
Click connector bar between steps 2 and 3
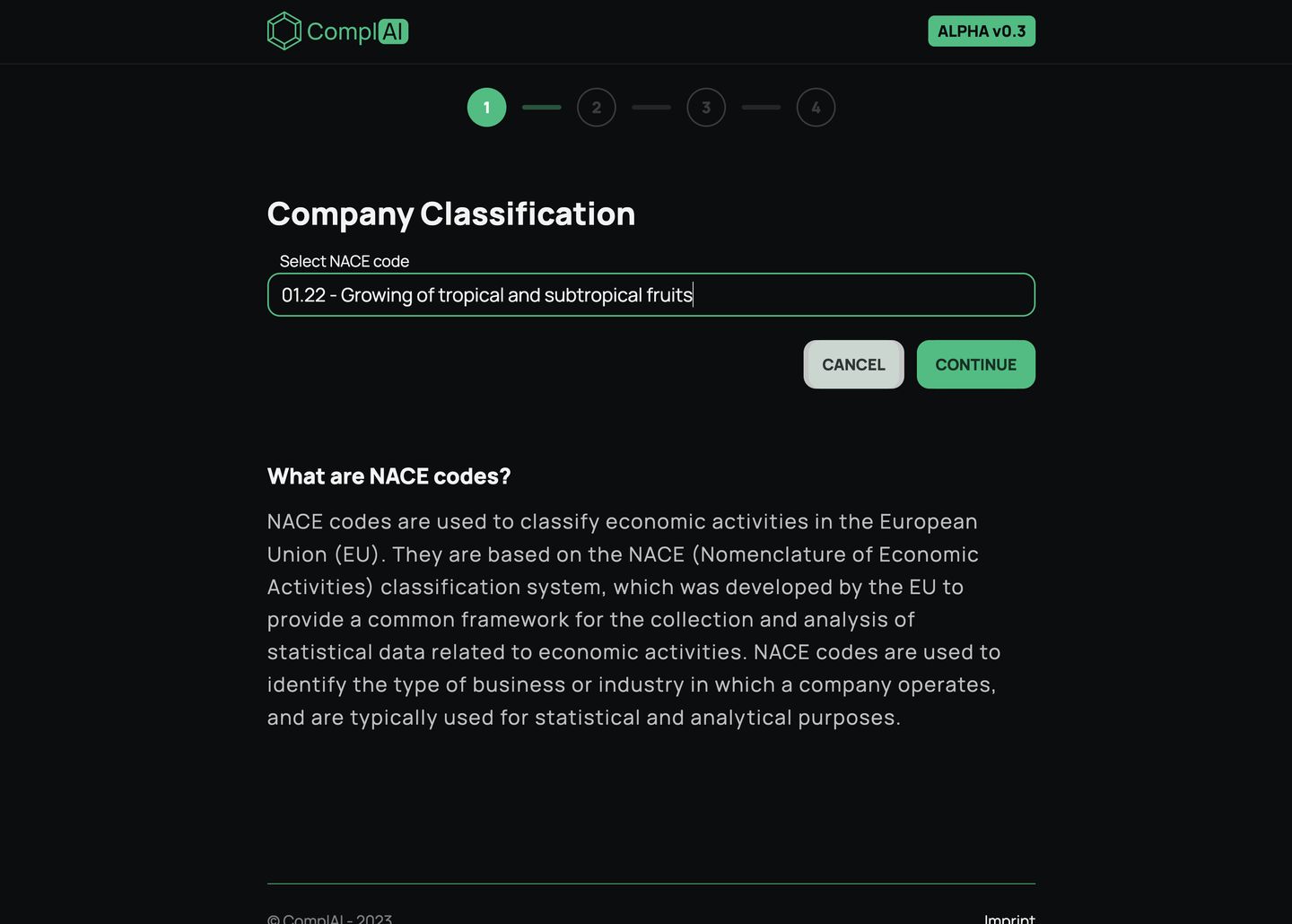coord(651,108)
